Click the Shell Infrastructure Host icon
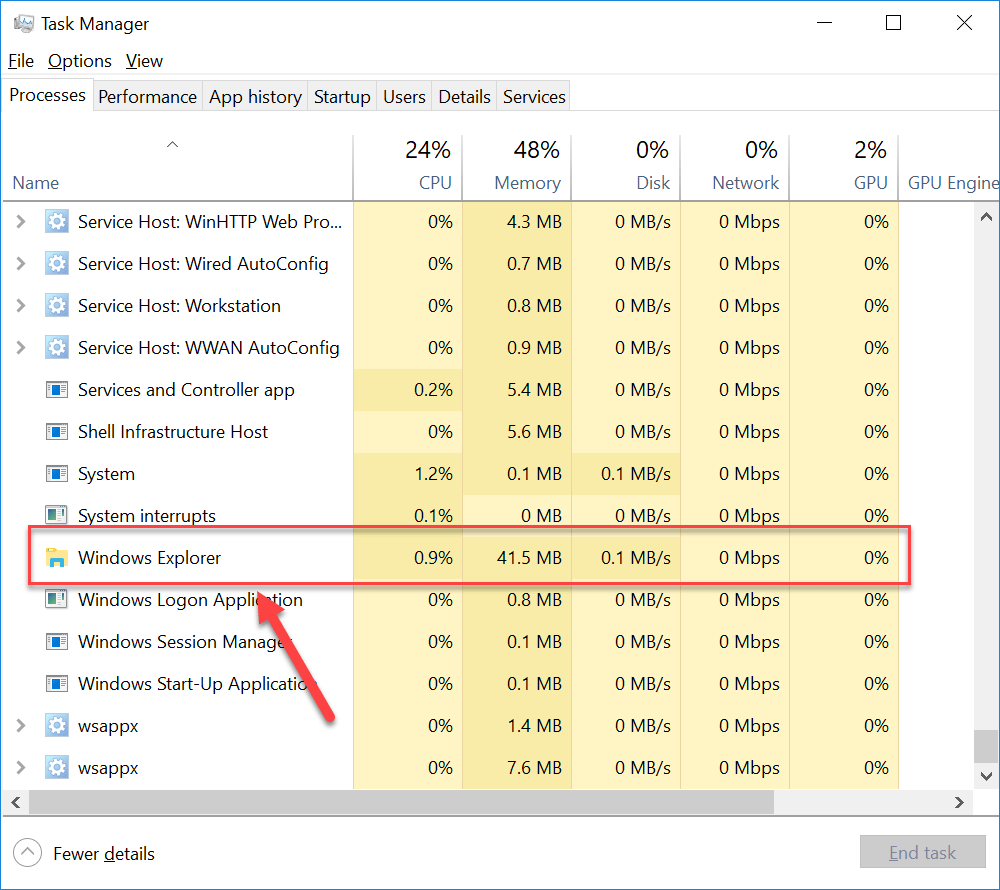The image size is (1000, 890). click(x=57, y=432)
